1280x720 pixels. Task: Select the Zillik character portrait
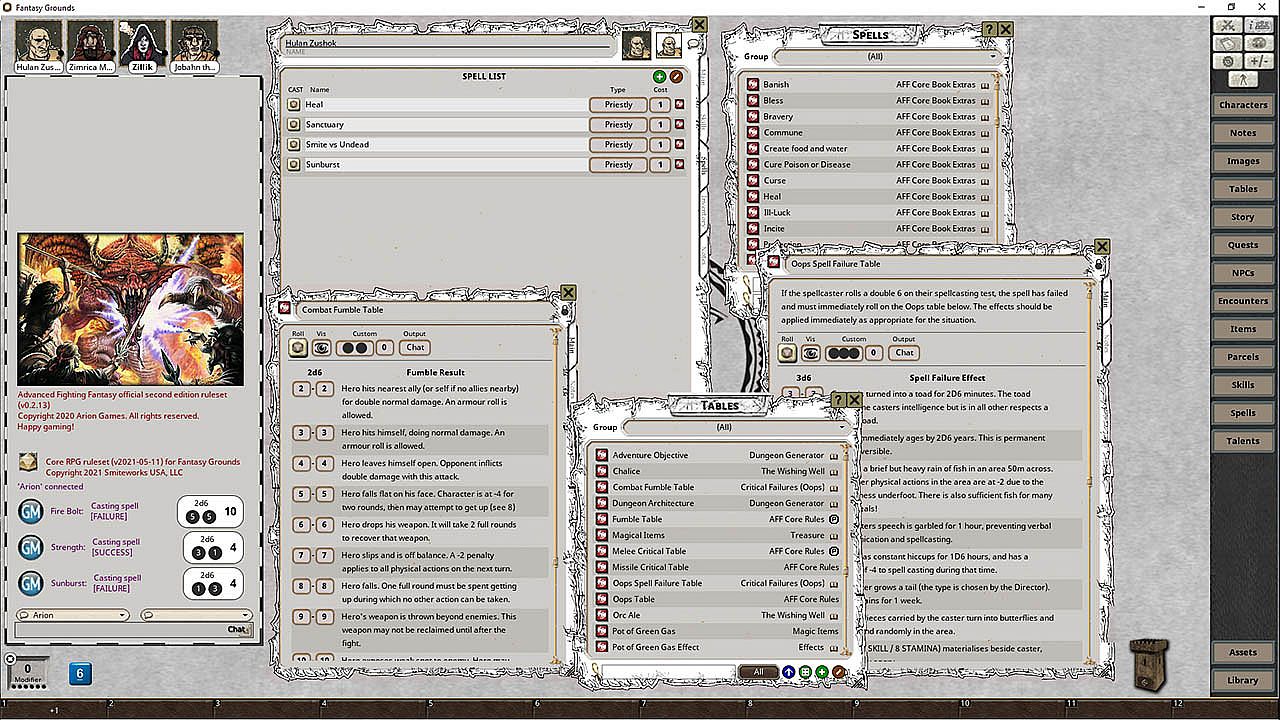(x=142, y=45)
